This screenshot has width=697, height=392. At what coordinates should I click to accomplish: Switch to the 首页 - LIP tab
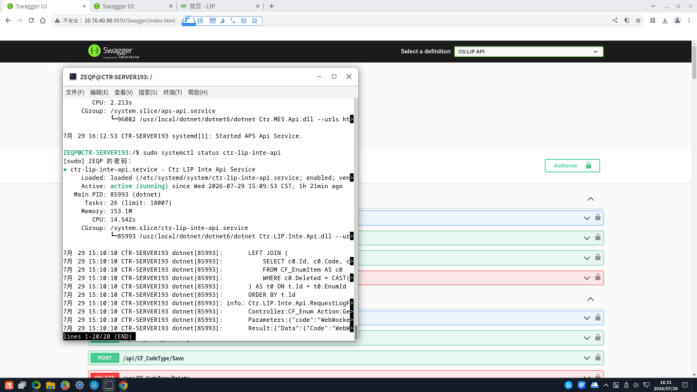(x=220, y=6)
